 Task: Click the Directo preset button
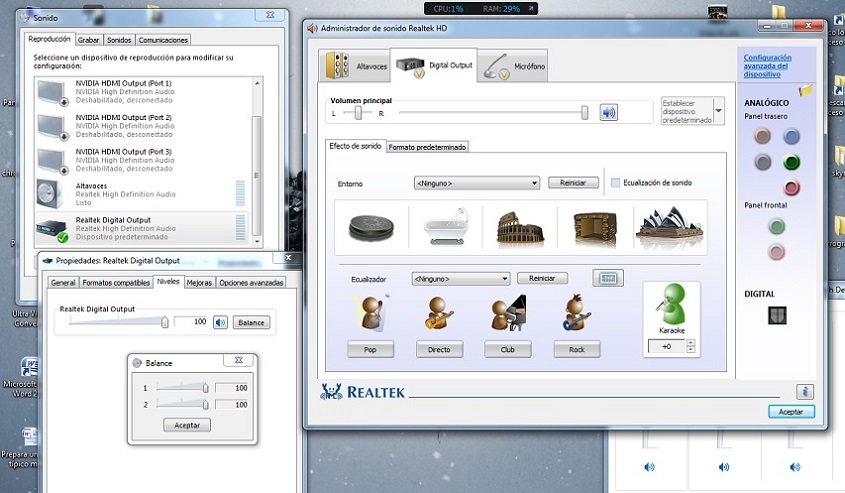click(439, 349)
